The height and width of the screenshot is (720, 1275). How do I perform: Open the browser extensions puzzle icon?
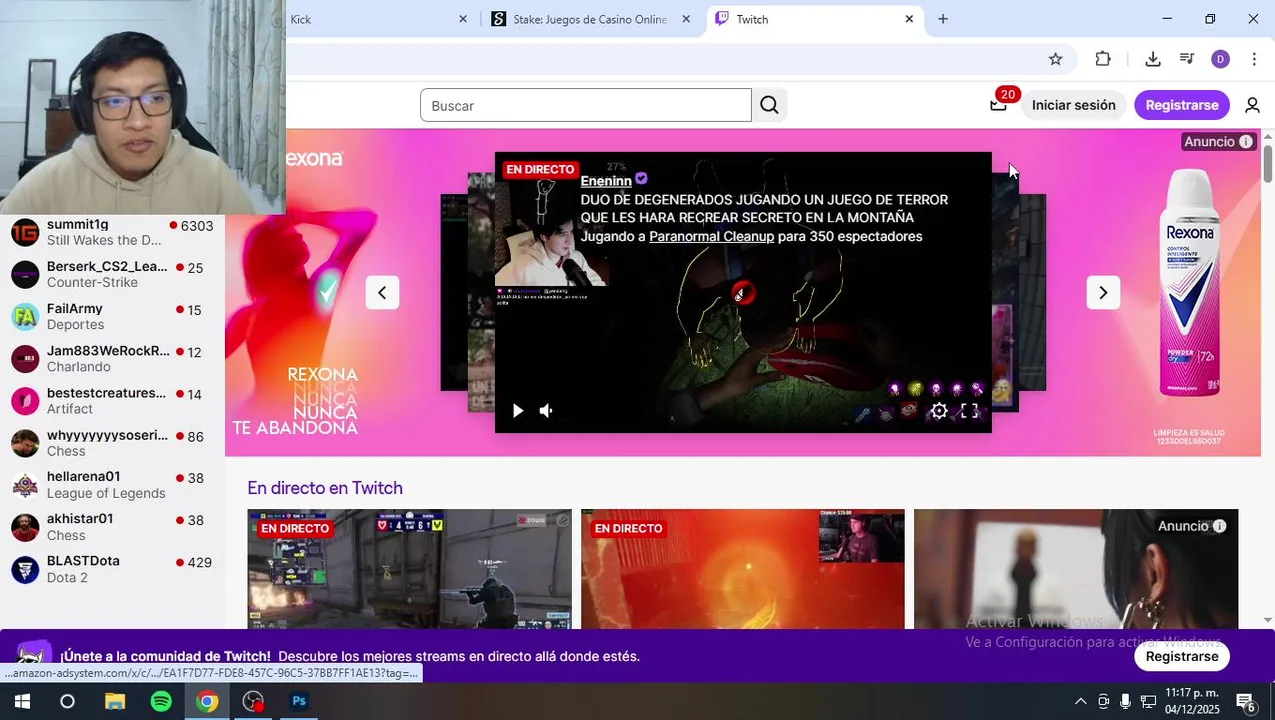(x=1103, y=59)
